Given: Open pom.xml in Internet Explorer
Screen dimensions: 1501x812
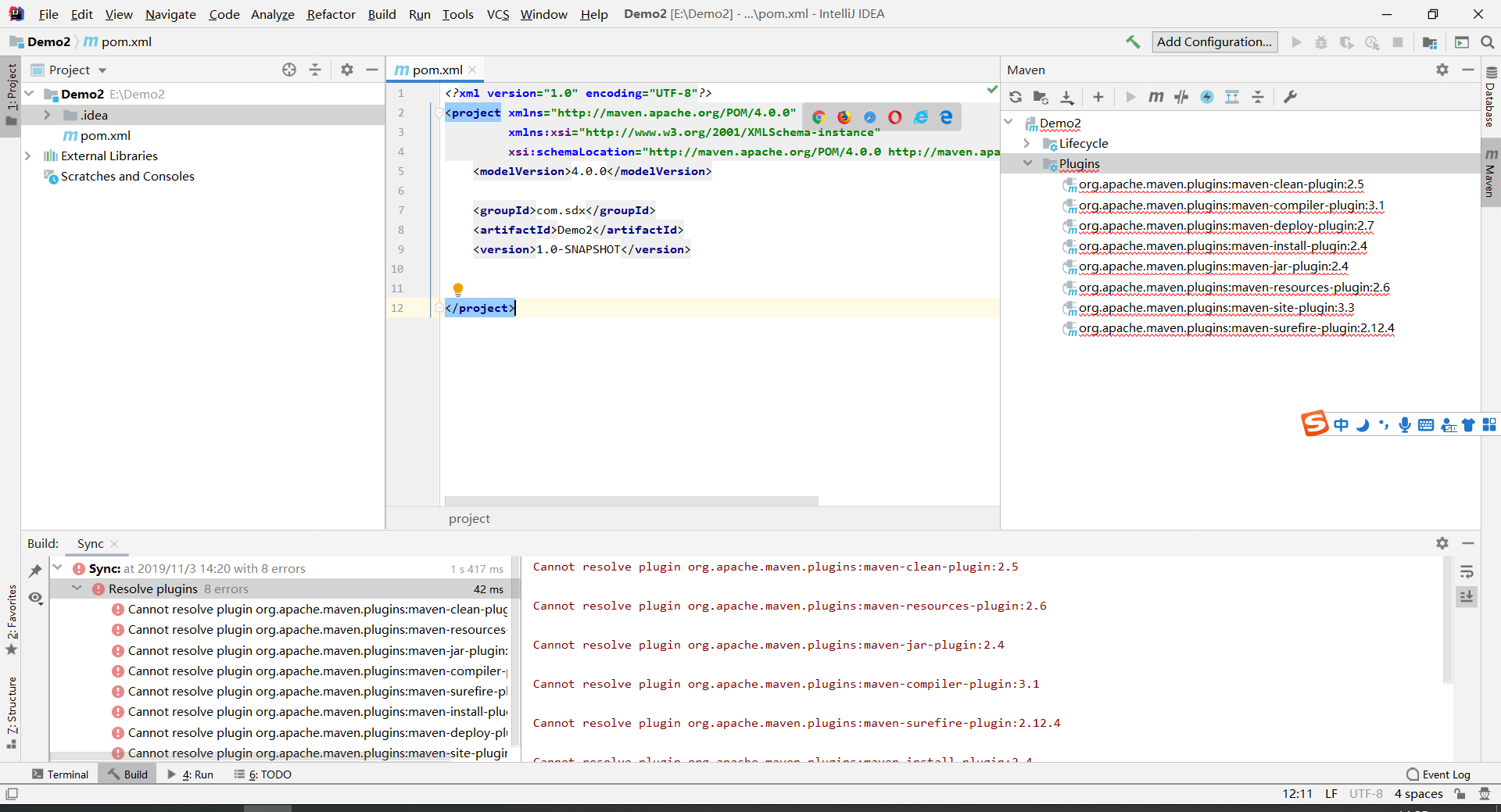Looking at the screenshot, I should (921, 117).
